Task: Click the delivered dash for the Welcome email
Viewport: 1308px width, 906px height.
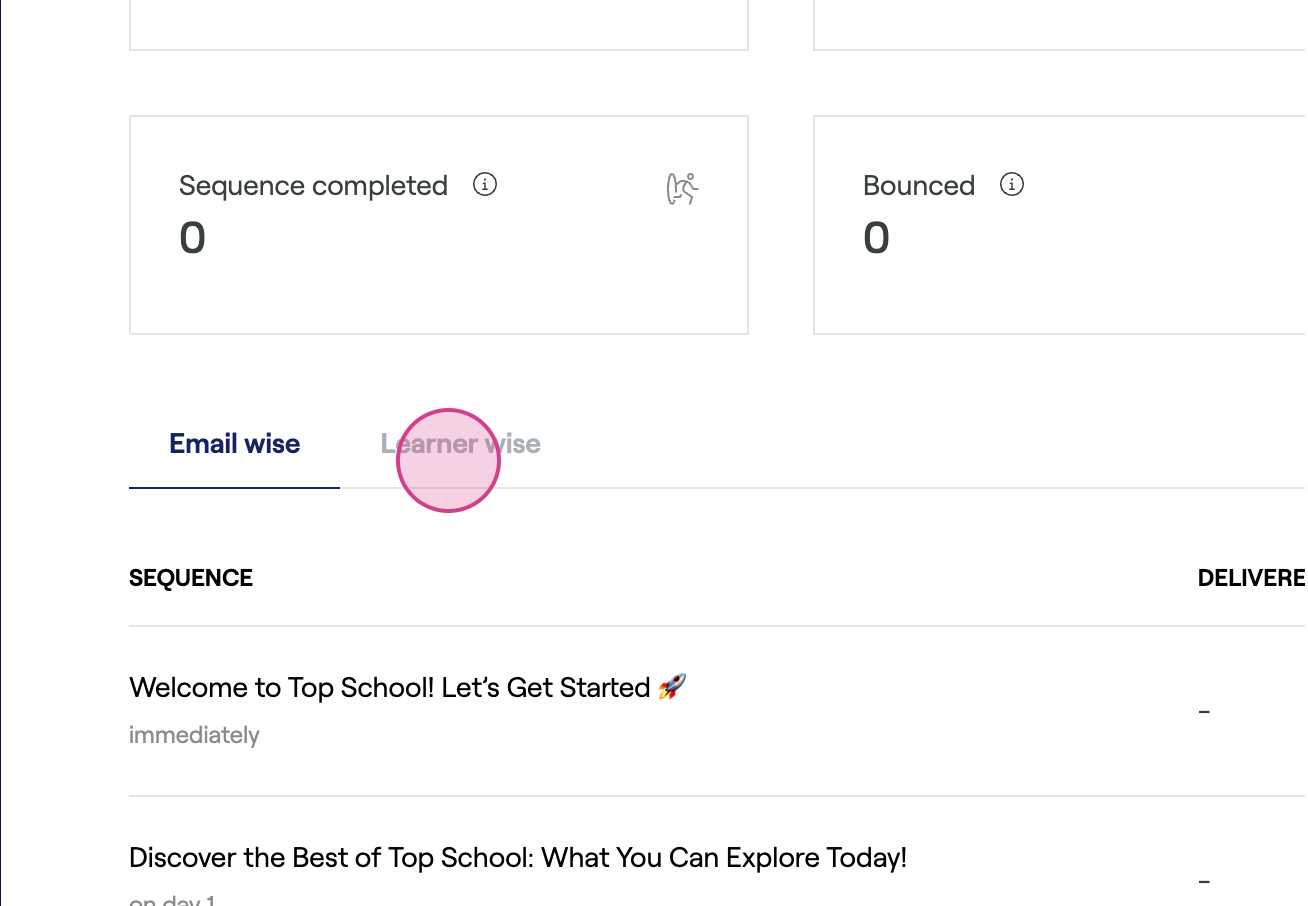Action: (1204, 711)
